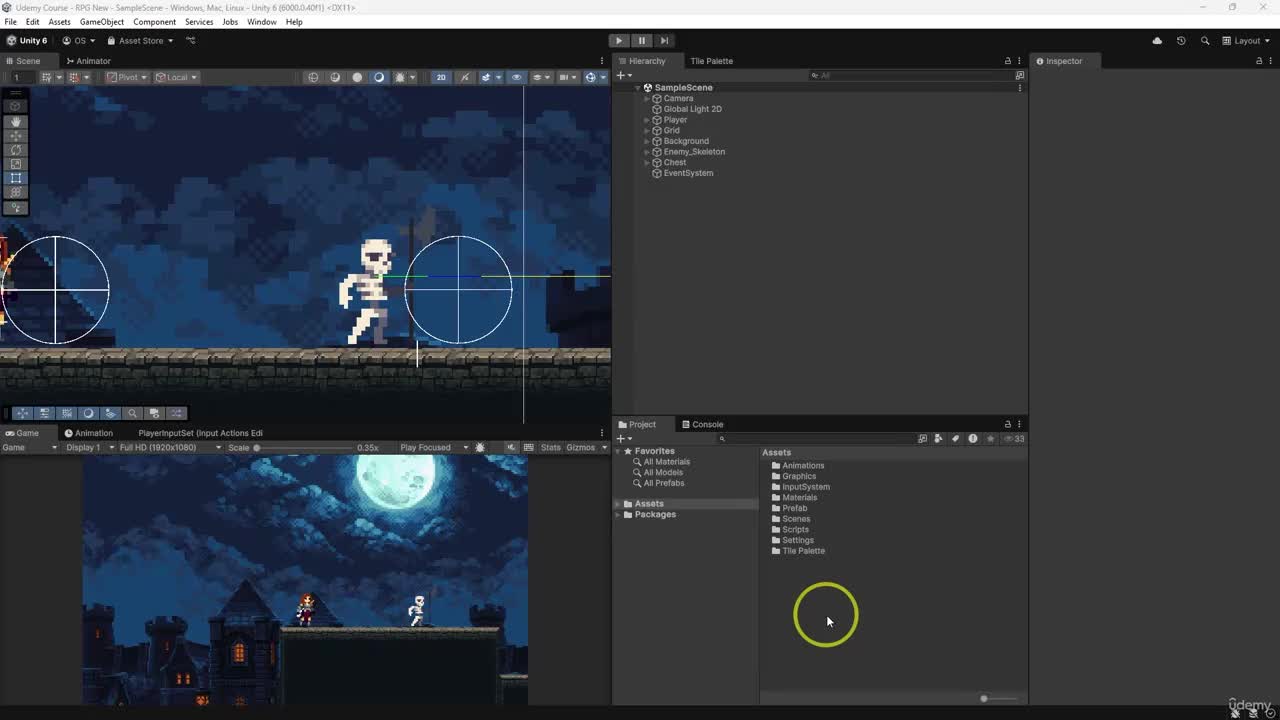Switch to the Animator tab
Image resolution: width=1280 pixels, height=720 pixels.
click(88, 61)
